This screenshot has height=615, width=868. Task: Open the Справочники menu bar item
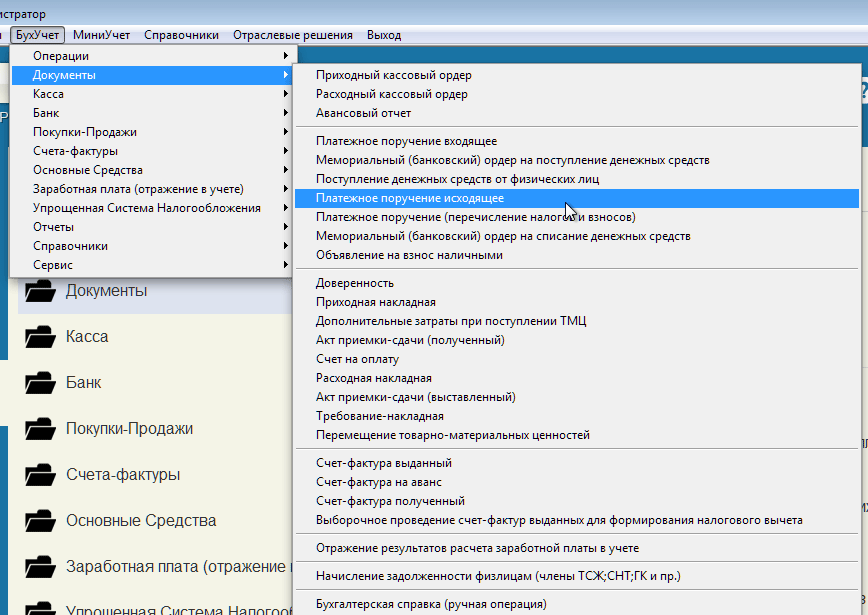pyautogui.click(x=181, y=35)
